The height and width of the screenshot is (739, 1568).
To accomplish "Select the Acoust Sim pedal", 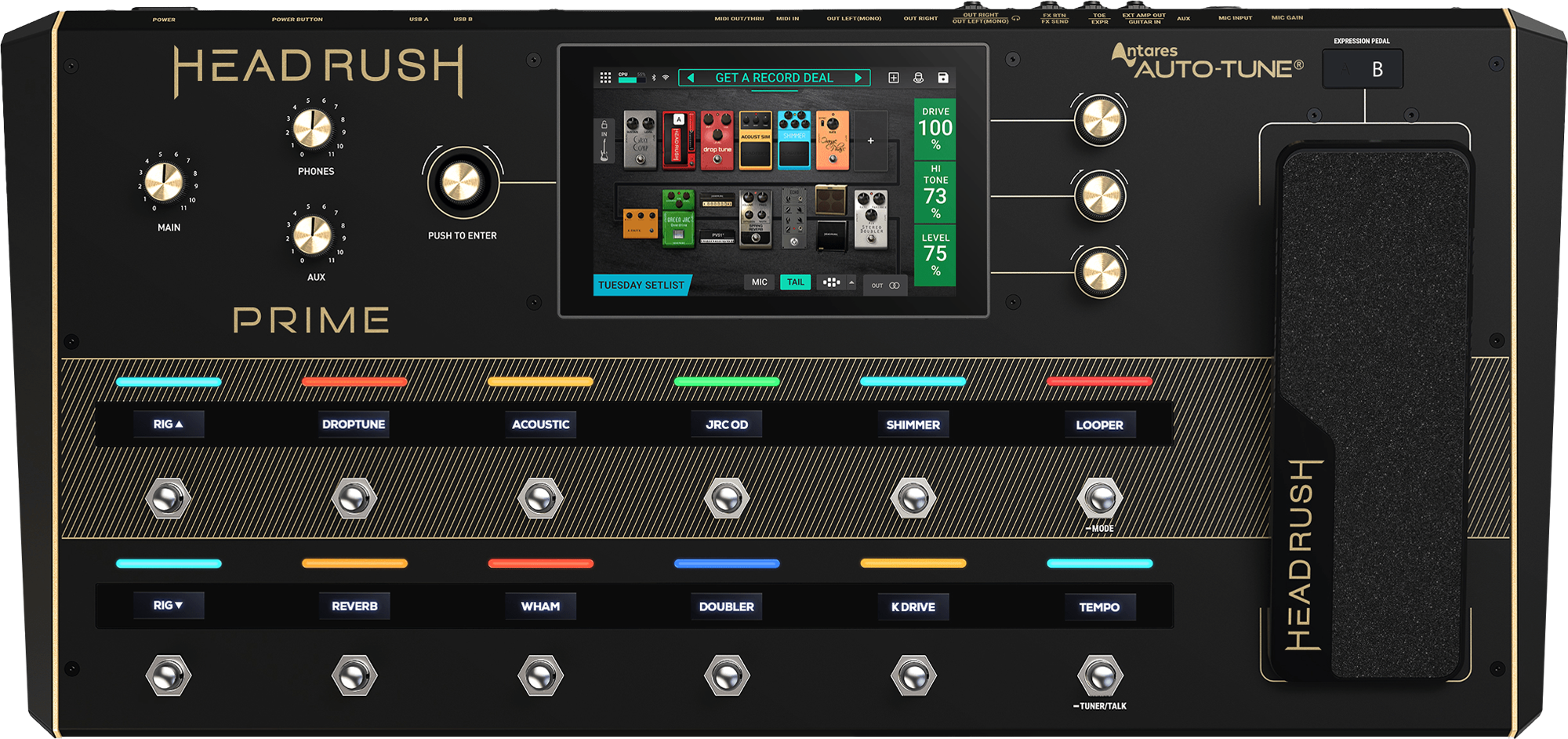I will point(756,140).
